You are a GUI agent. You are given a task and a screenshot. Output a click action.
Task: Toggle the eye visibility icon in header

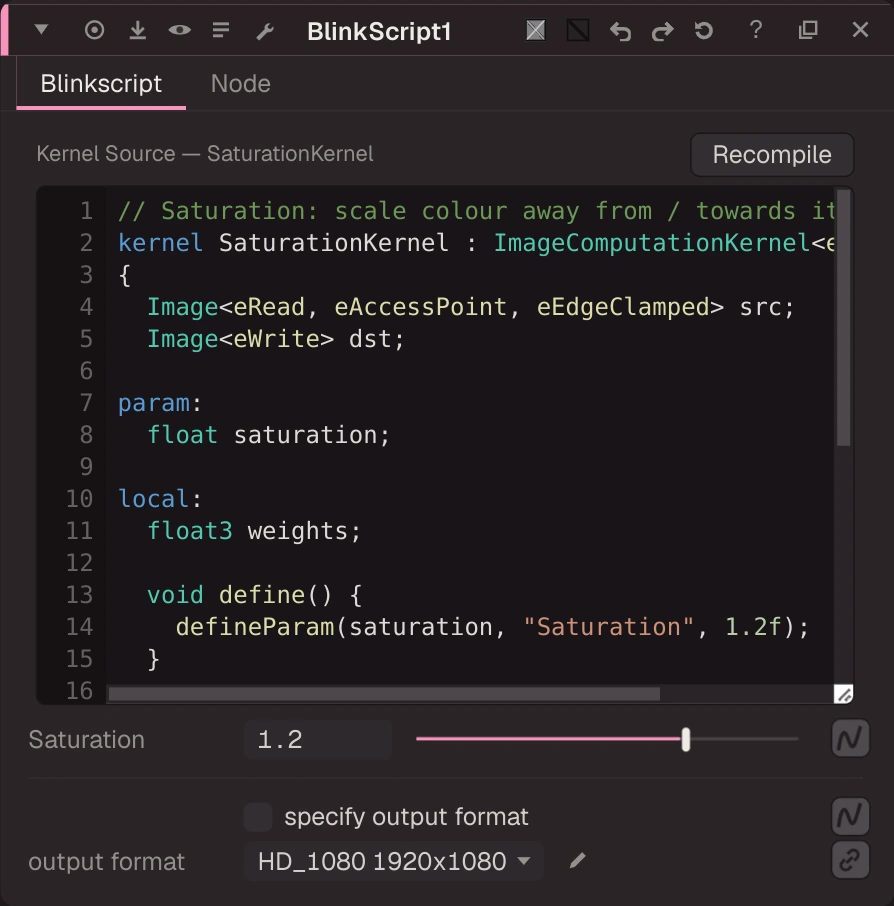pyautogui.click(x=180, y=30)
